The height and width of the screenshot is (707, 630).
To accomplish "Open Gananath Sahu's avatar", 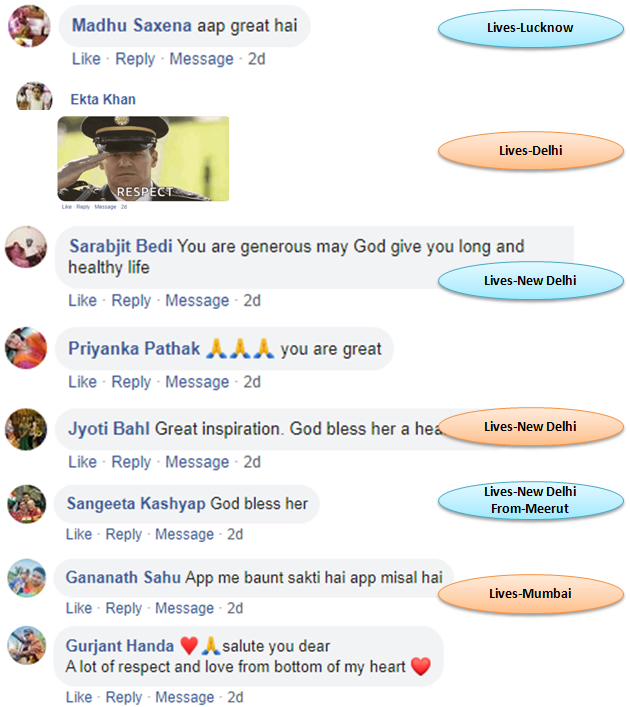I will (27, 578).
